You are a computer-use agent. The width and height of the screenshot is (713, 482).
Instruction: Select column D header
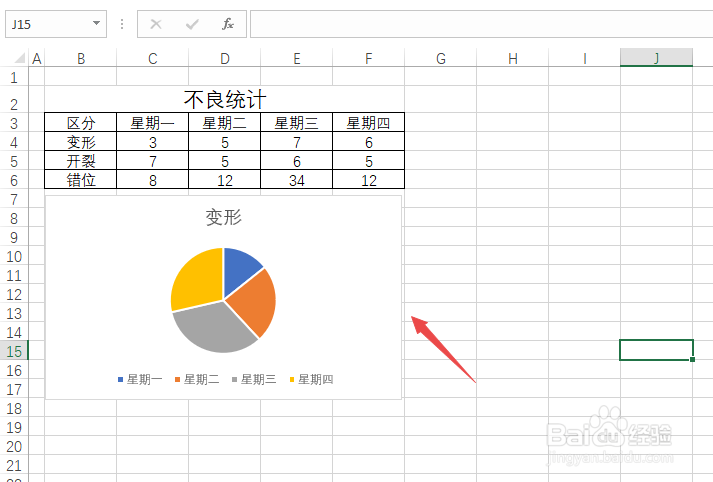click(225, 58)
